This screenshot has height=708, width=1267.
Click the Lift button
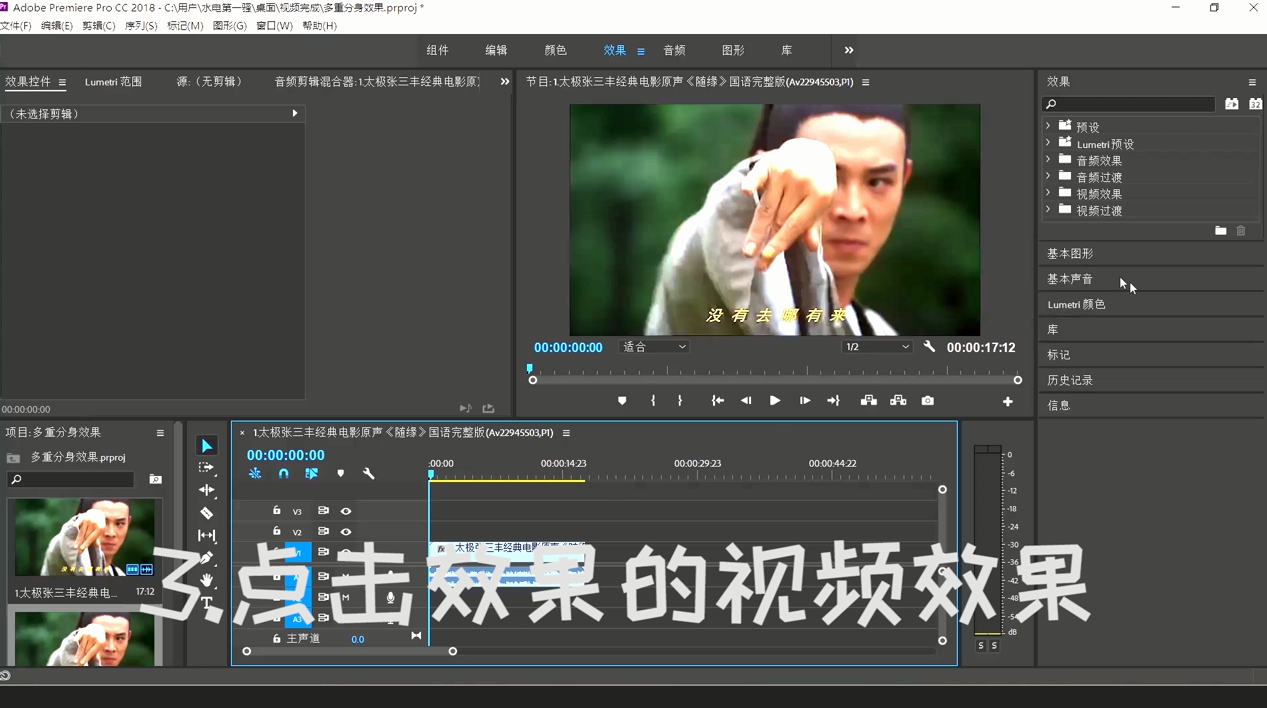tap(869, 401)
